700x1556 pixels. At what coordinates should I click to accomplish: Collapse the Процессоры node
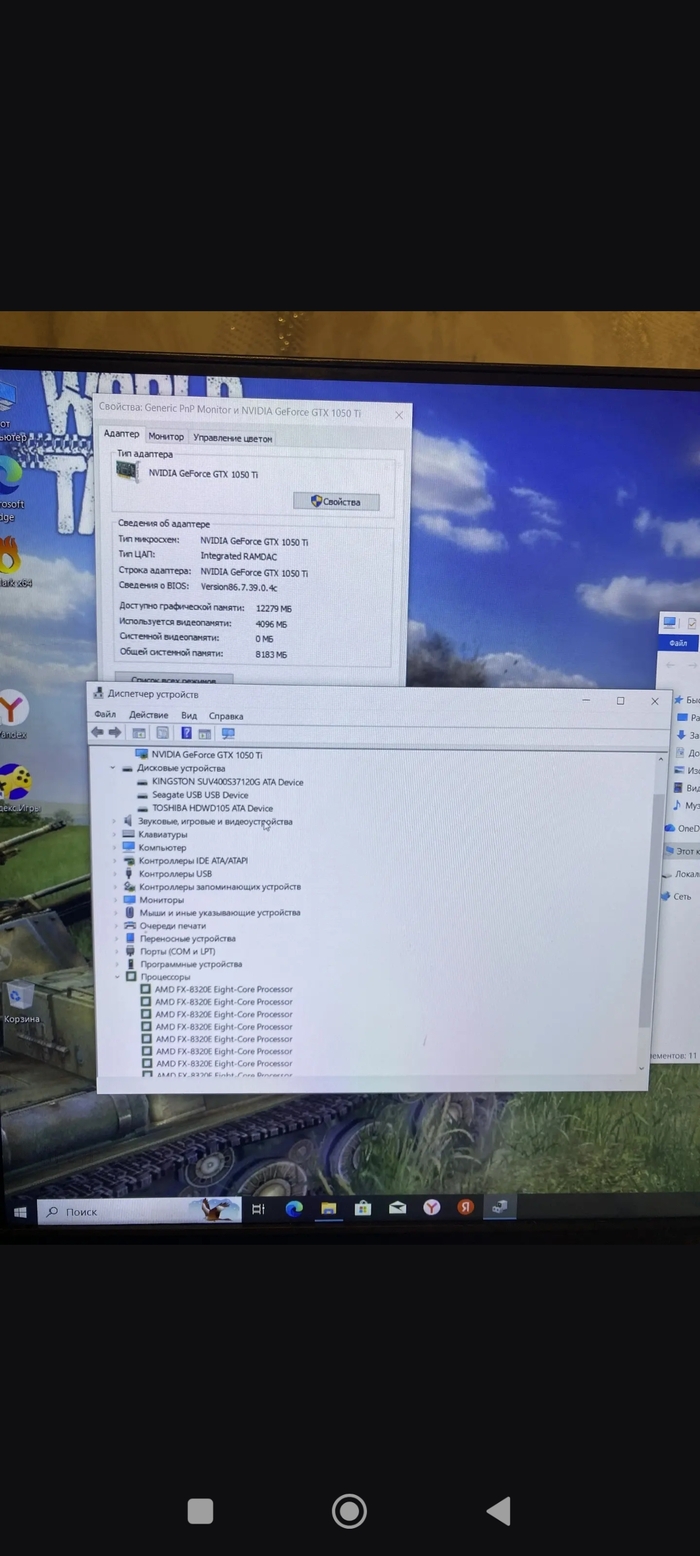[x=117, y=977]
